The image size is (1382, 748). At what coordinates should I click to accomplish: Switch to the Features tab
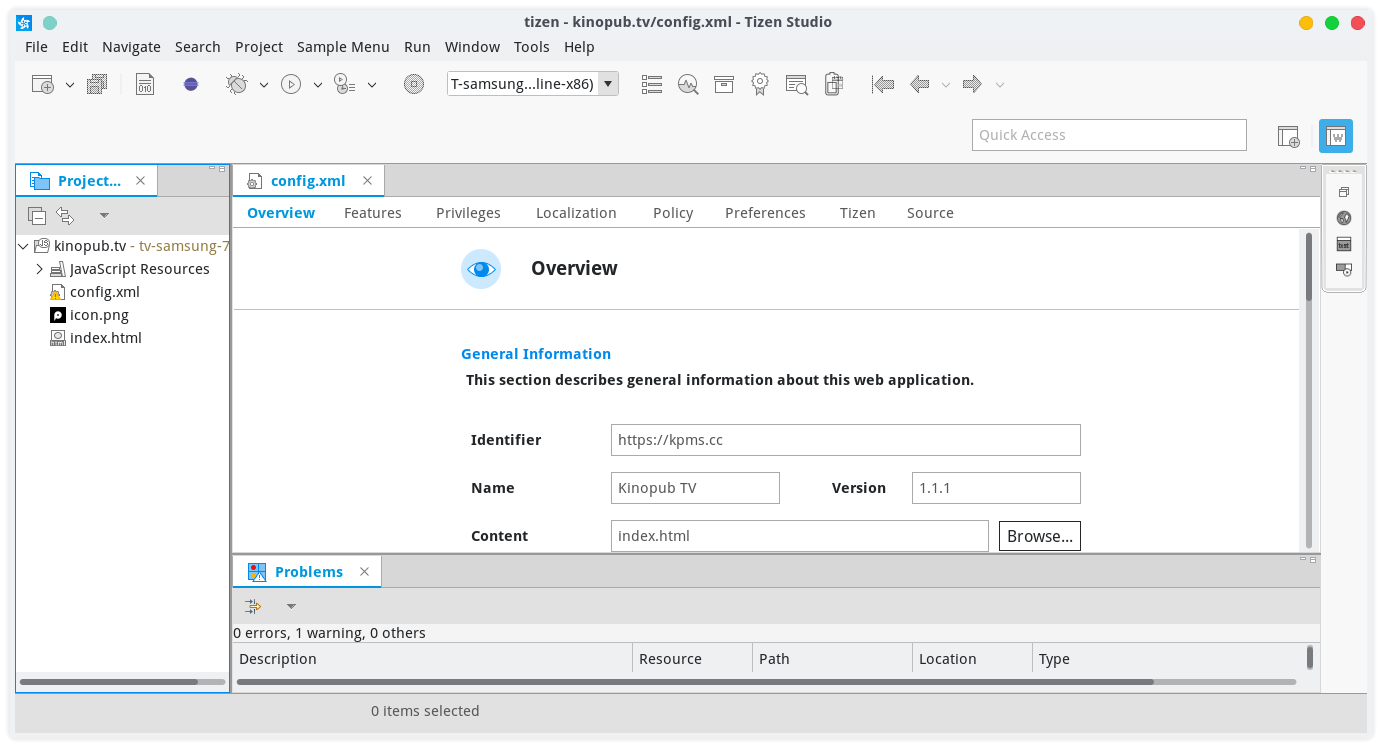(x=373, y=213)
